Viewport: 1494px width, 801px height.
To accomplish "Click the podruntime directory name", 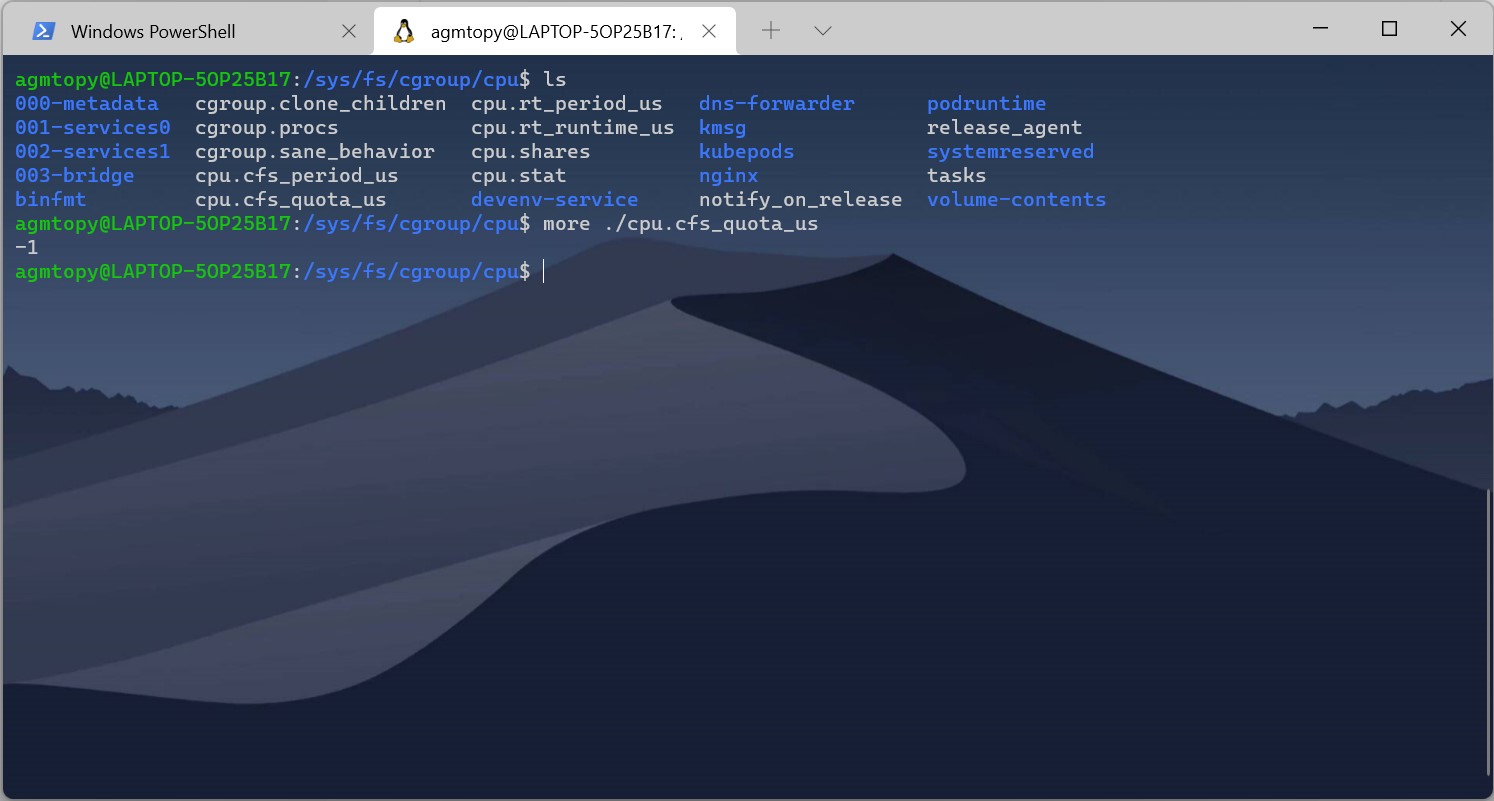I will point(987,103).
